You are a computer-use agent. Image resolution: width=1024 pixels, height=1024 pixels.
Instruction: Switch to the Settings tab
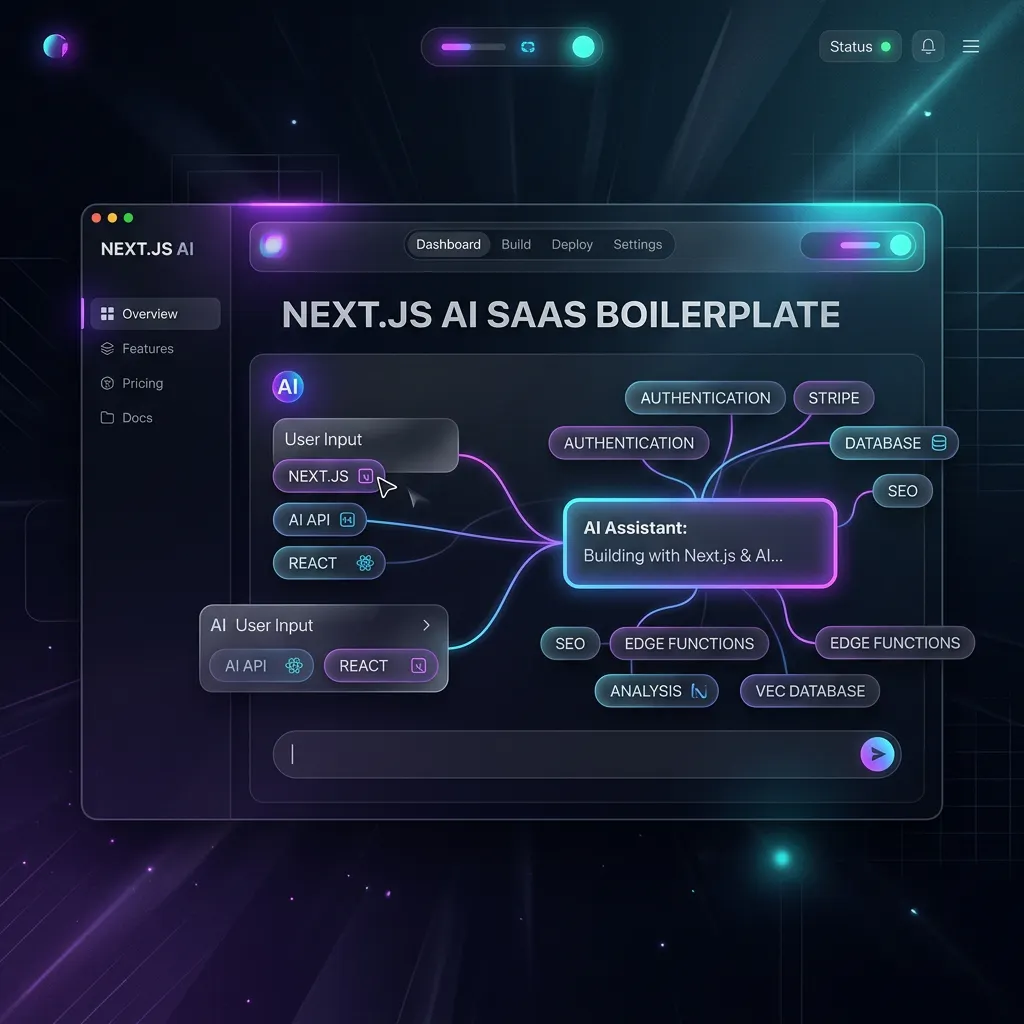pos(637,244)
